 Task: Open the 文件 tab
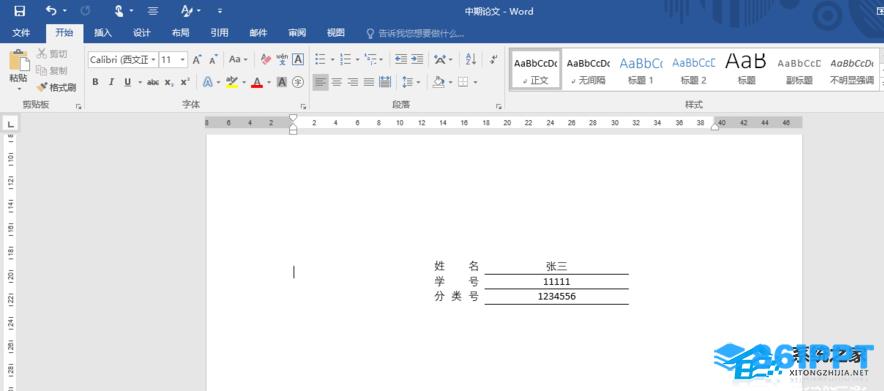coord(21,33)
